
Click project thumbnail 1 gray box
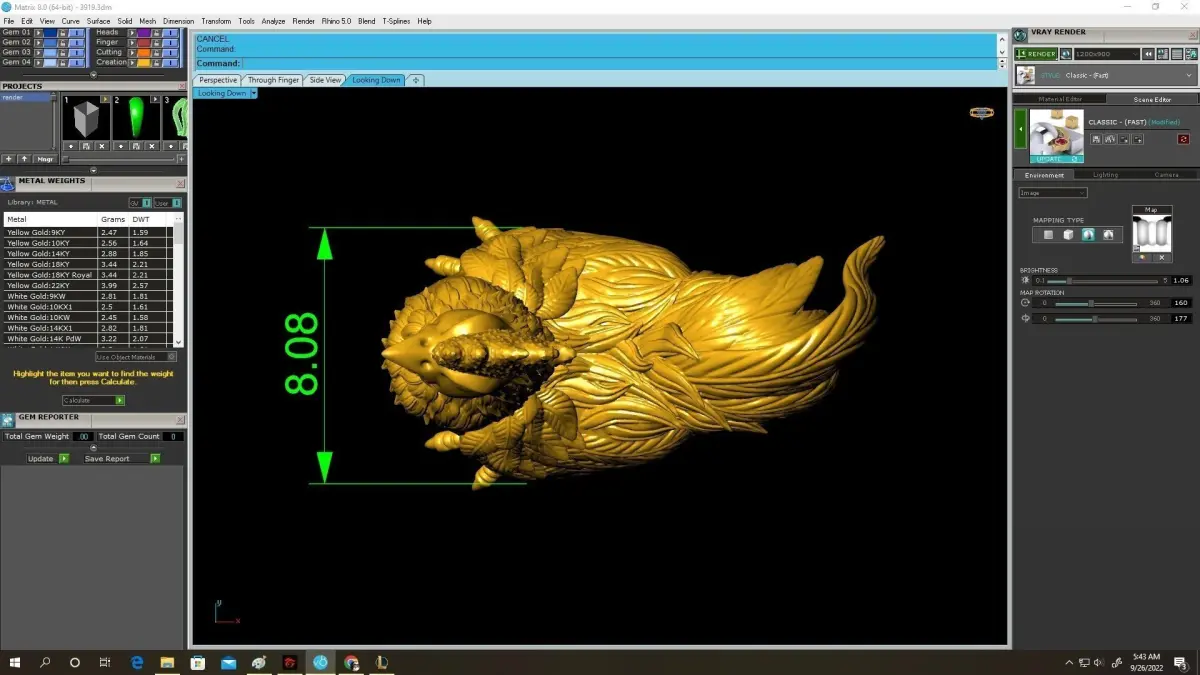[x=86, y=118]
